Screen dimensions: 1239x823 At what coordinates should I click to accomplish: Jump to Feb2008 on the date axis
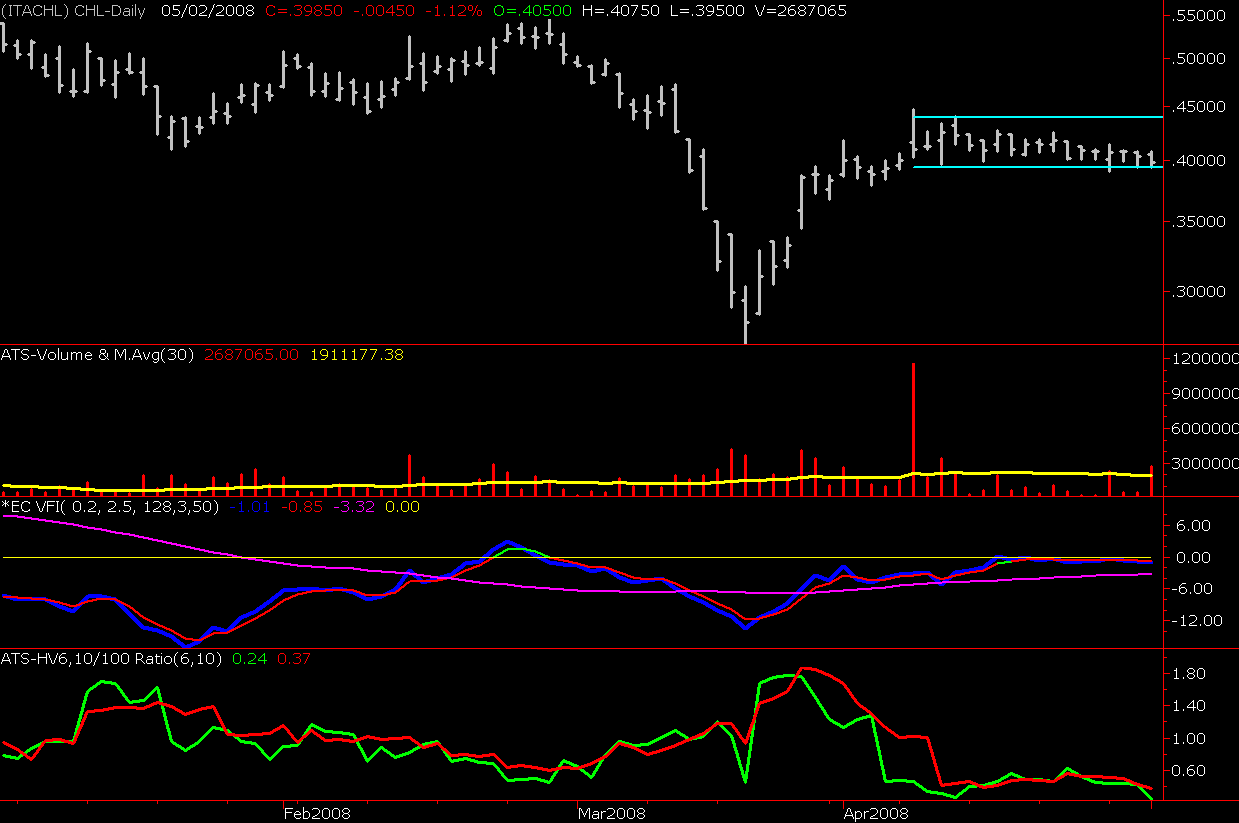317,813
